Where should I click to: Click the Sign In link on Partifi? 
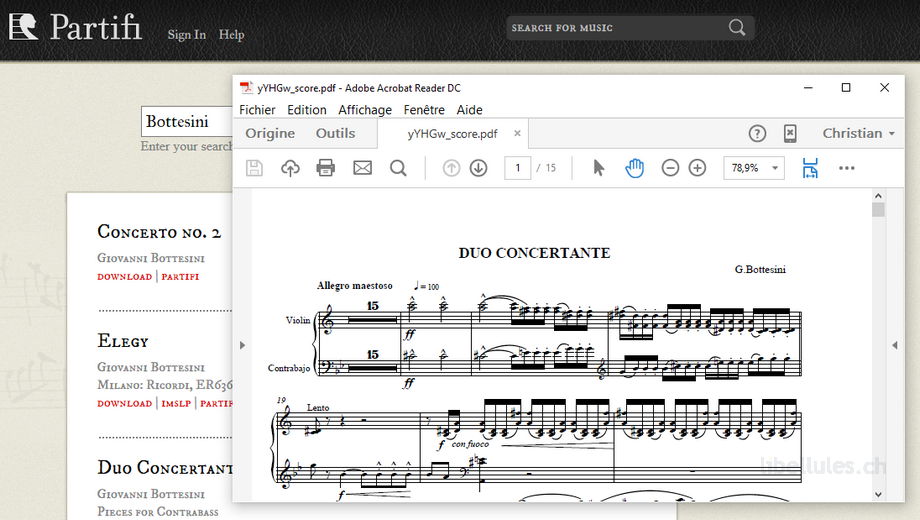click(187, 35)
